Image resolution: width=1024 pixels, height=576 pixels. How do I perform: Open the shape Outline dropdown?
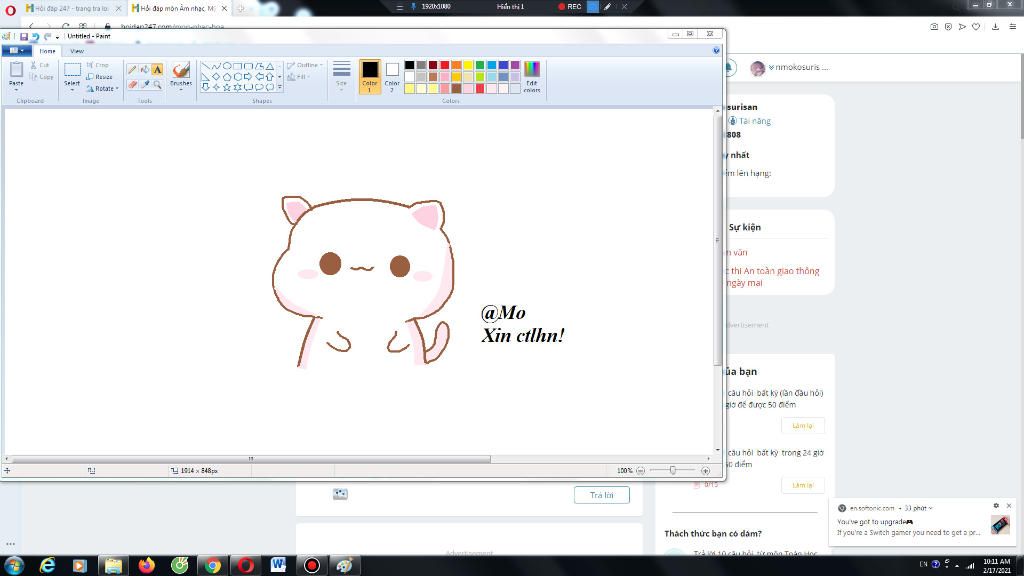point(305,65)
